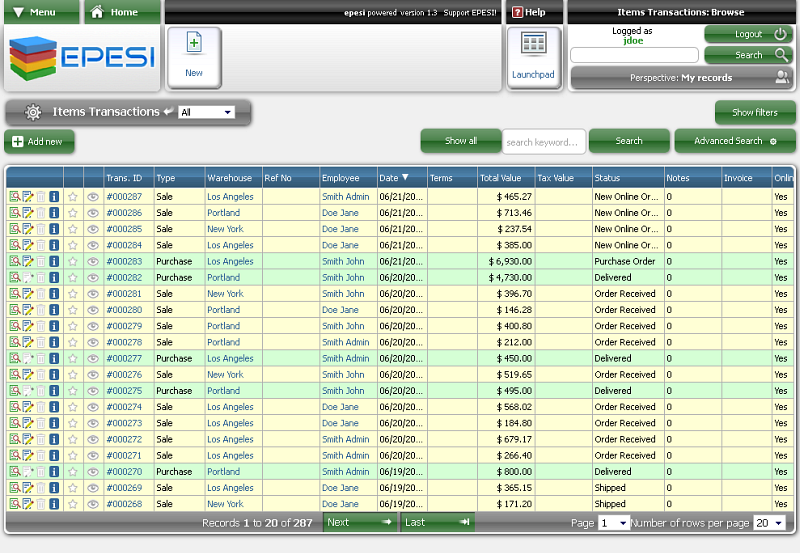Screen dimensions: 800x553
Task: Edit transaction #000286 with pencil icon
Action: click(x=28, y=213)
